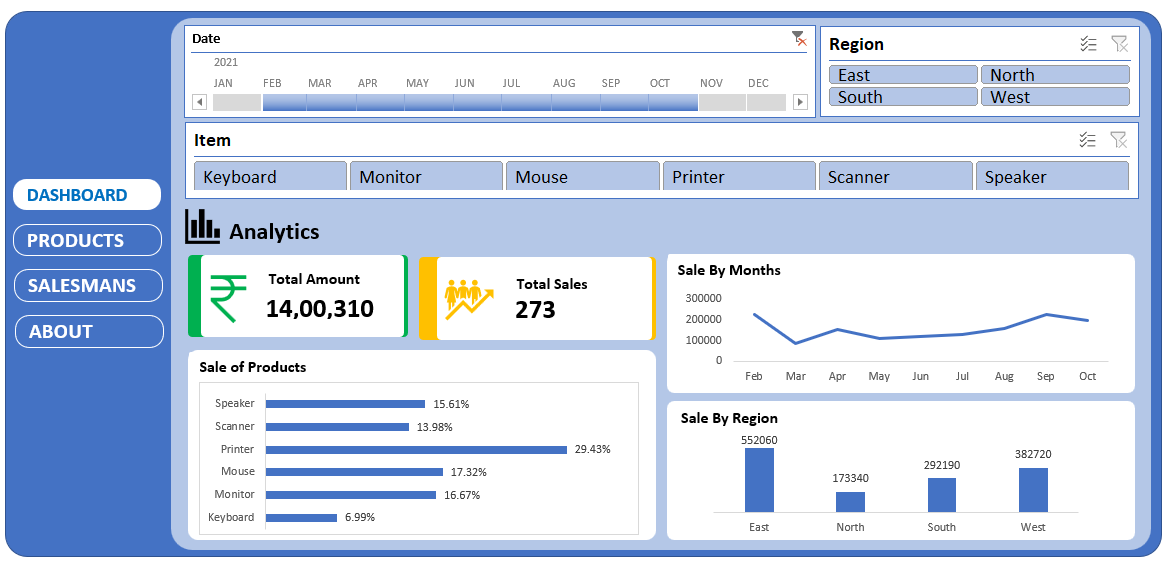
Task: Toggle multi-select in Region slicer
Action: coord(1089,44)
